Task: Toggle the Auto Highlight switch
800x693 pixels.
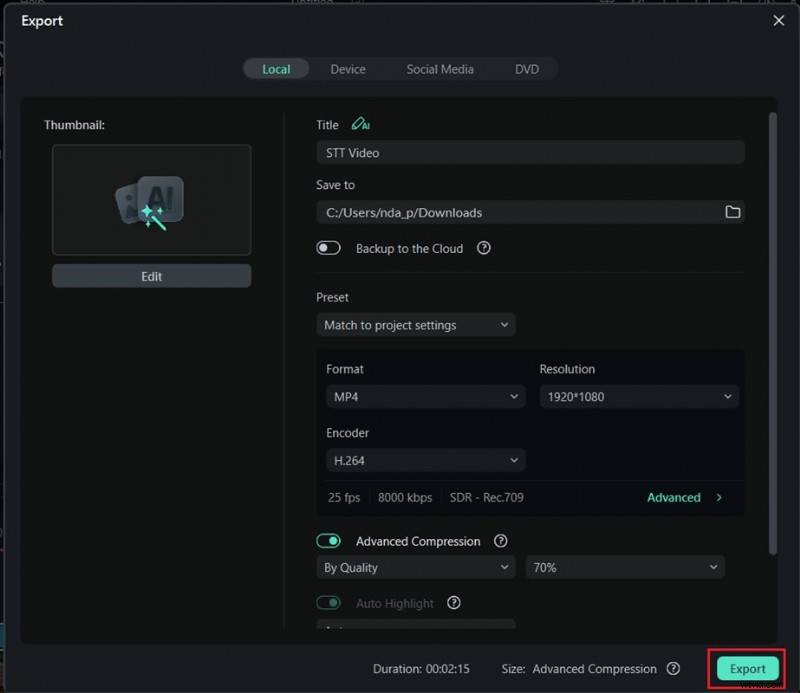Action: click(x=329, y=603)
